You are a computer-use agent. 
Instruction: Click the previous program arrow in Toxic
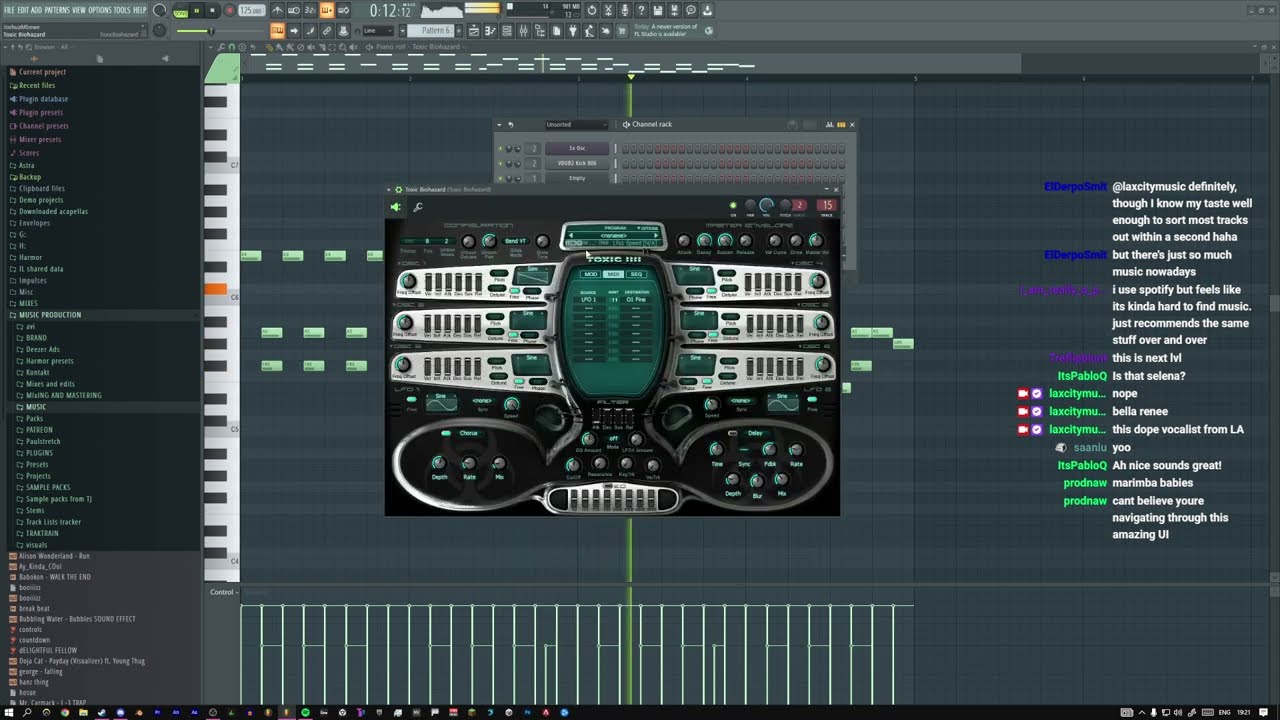571,235
